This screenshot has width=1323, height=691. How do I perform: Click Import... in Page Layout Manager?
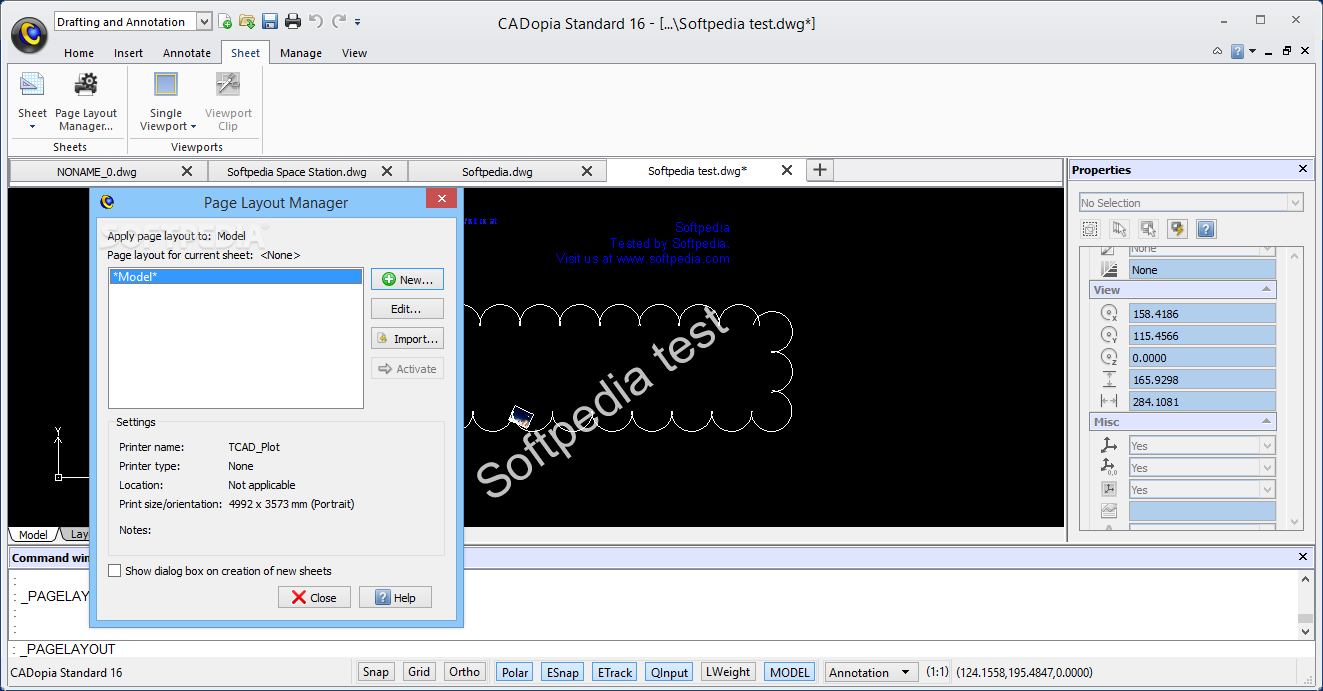pyautogui.click(x=407, y=339)
